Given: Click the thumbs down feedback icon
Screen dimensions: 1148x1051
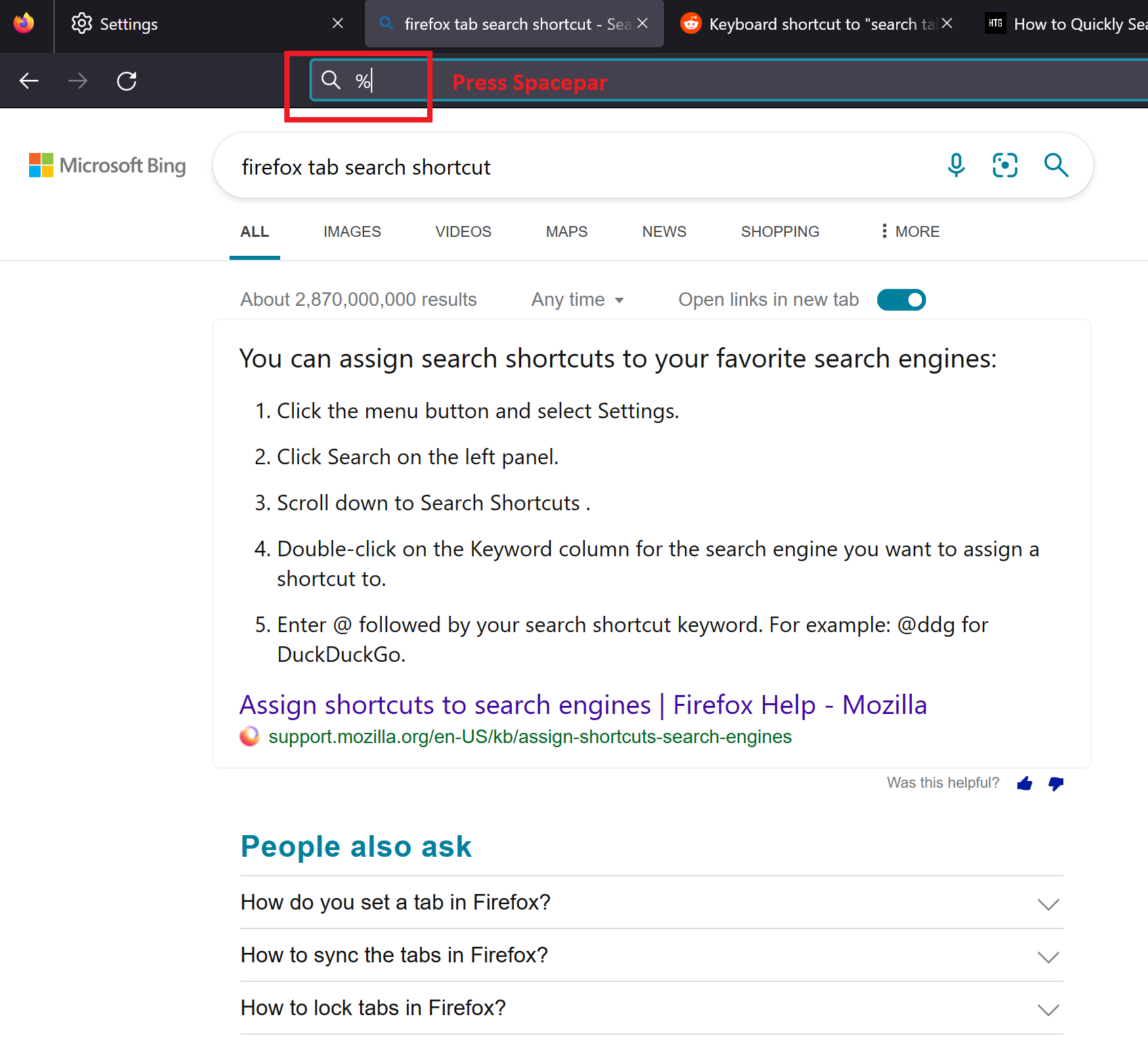Looking at the screenshot, I should (x=1055, y=784).
